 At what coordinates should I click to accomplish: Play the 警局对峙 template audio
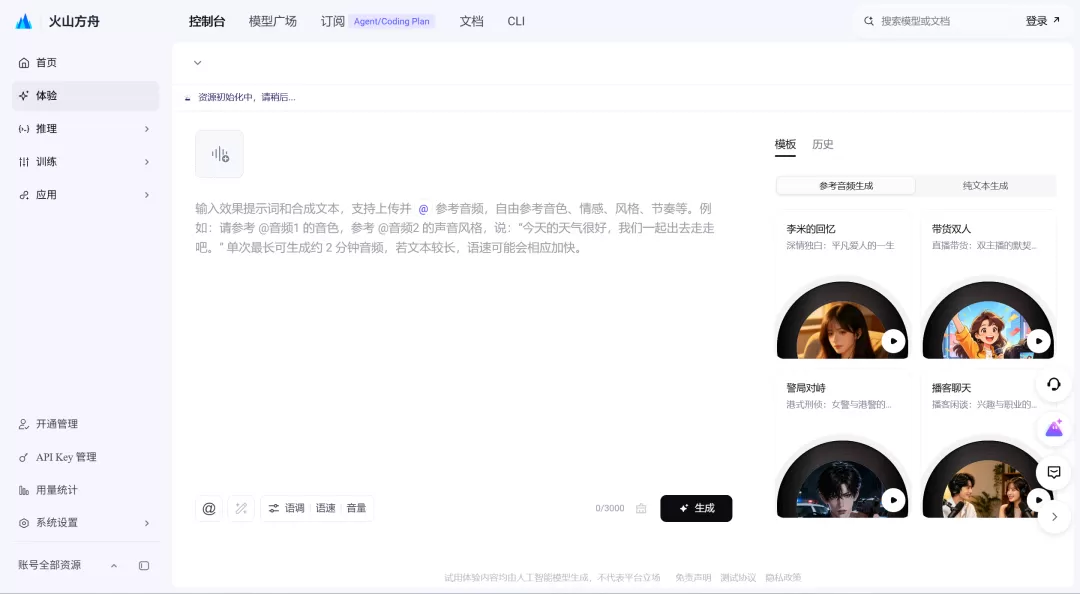click(893, 500)
